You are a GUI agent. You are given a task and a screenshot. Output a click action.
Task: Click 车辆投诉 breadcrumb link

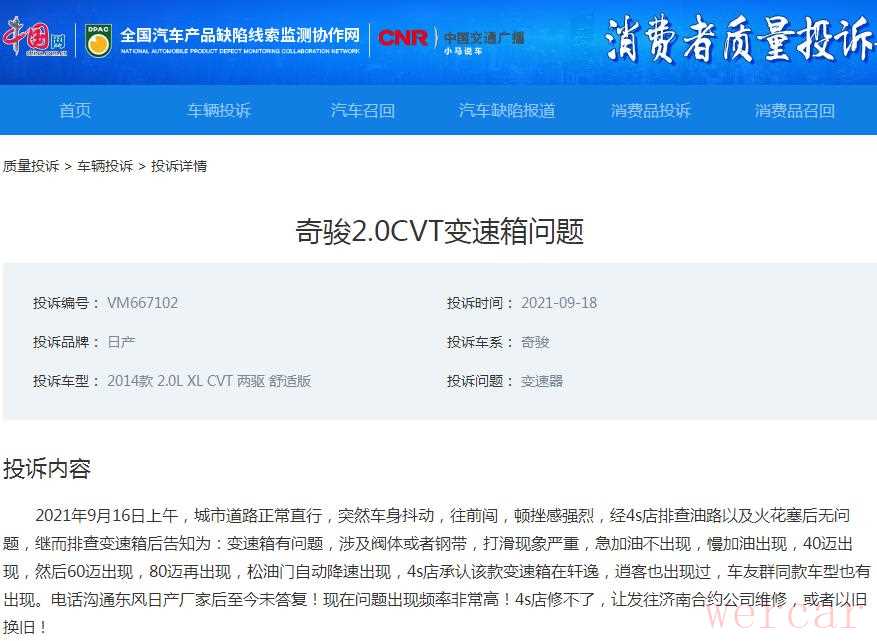click(x=105, y=166)
